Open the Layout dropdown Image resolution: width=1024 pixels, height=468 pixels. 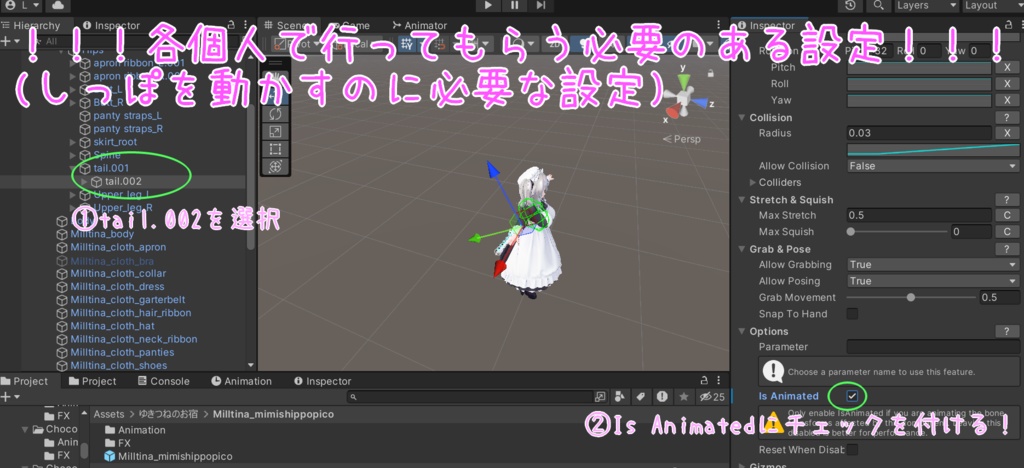coord(993,5)
